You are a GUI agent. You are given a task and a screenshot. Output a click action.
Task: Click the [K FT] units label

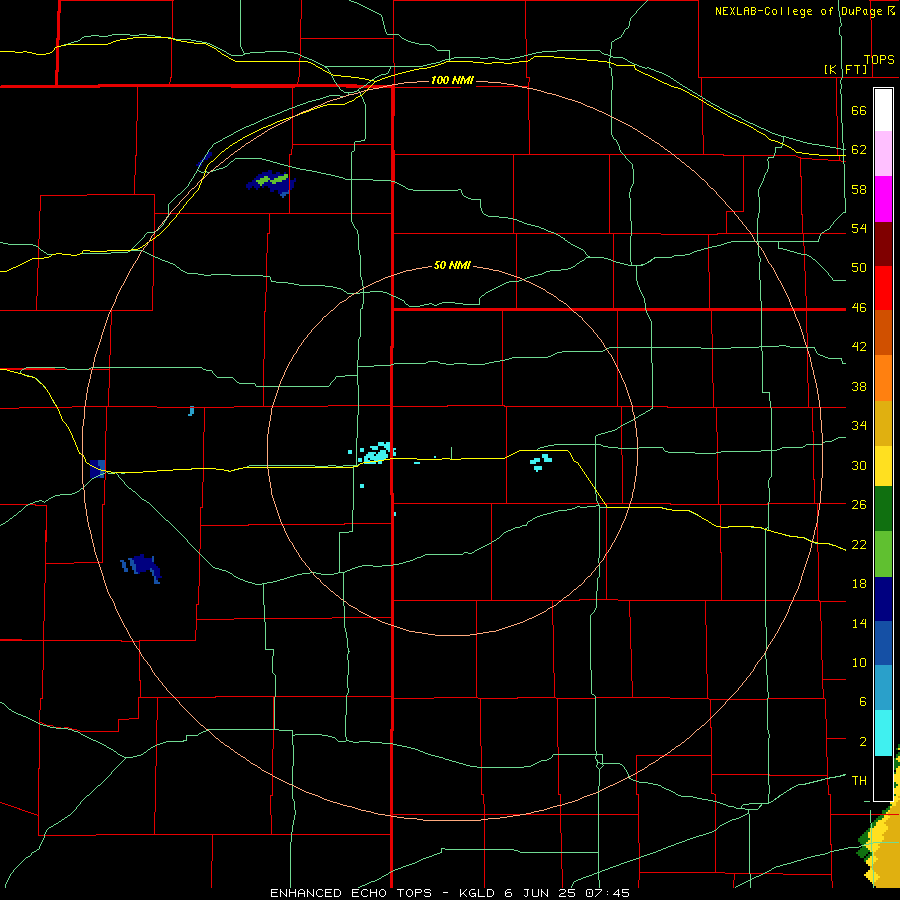[845, 69]
